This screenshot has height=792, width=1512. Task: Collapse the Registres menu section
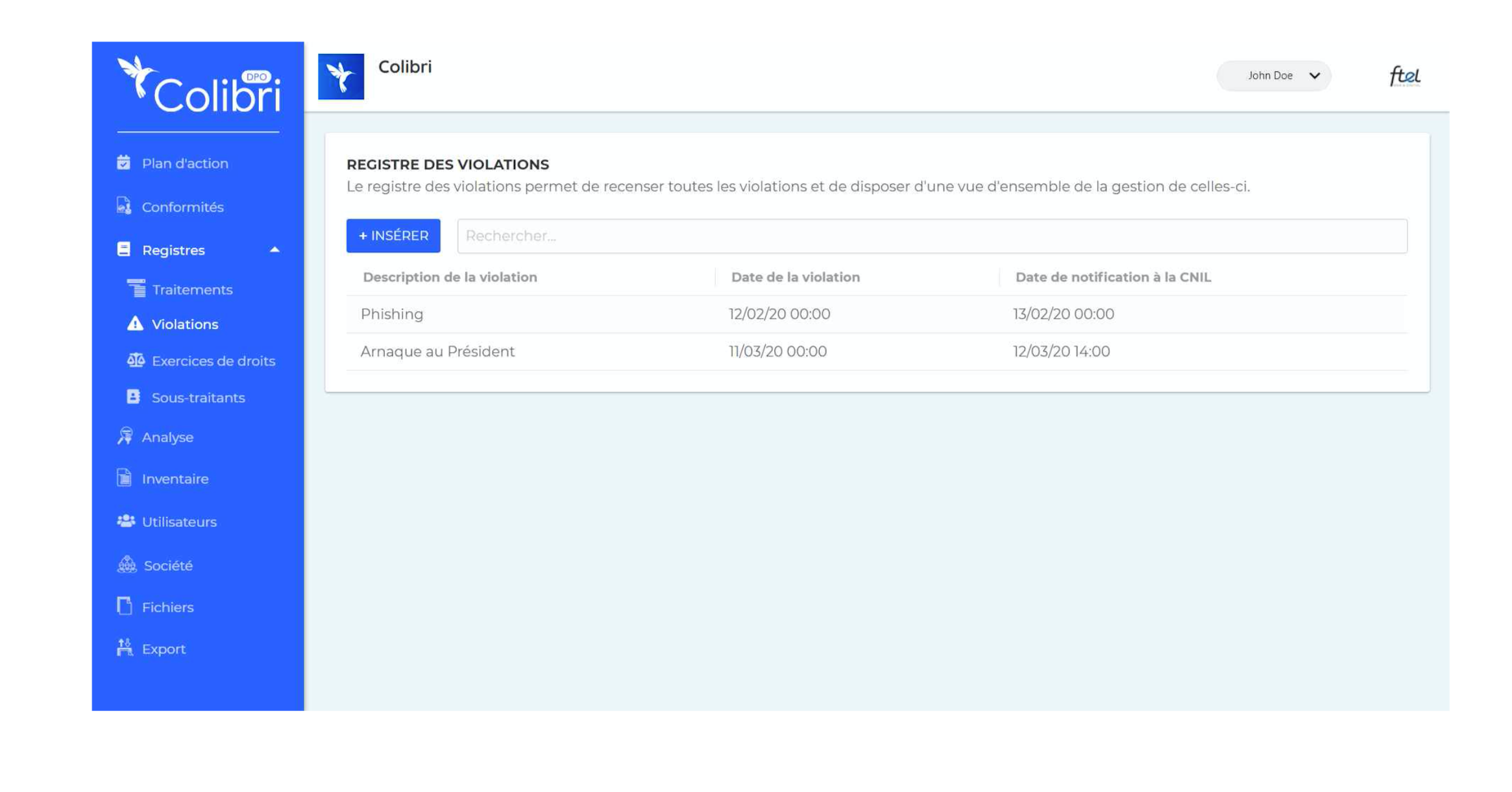(x=274, y=250)
